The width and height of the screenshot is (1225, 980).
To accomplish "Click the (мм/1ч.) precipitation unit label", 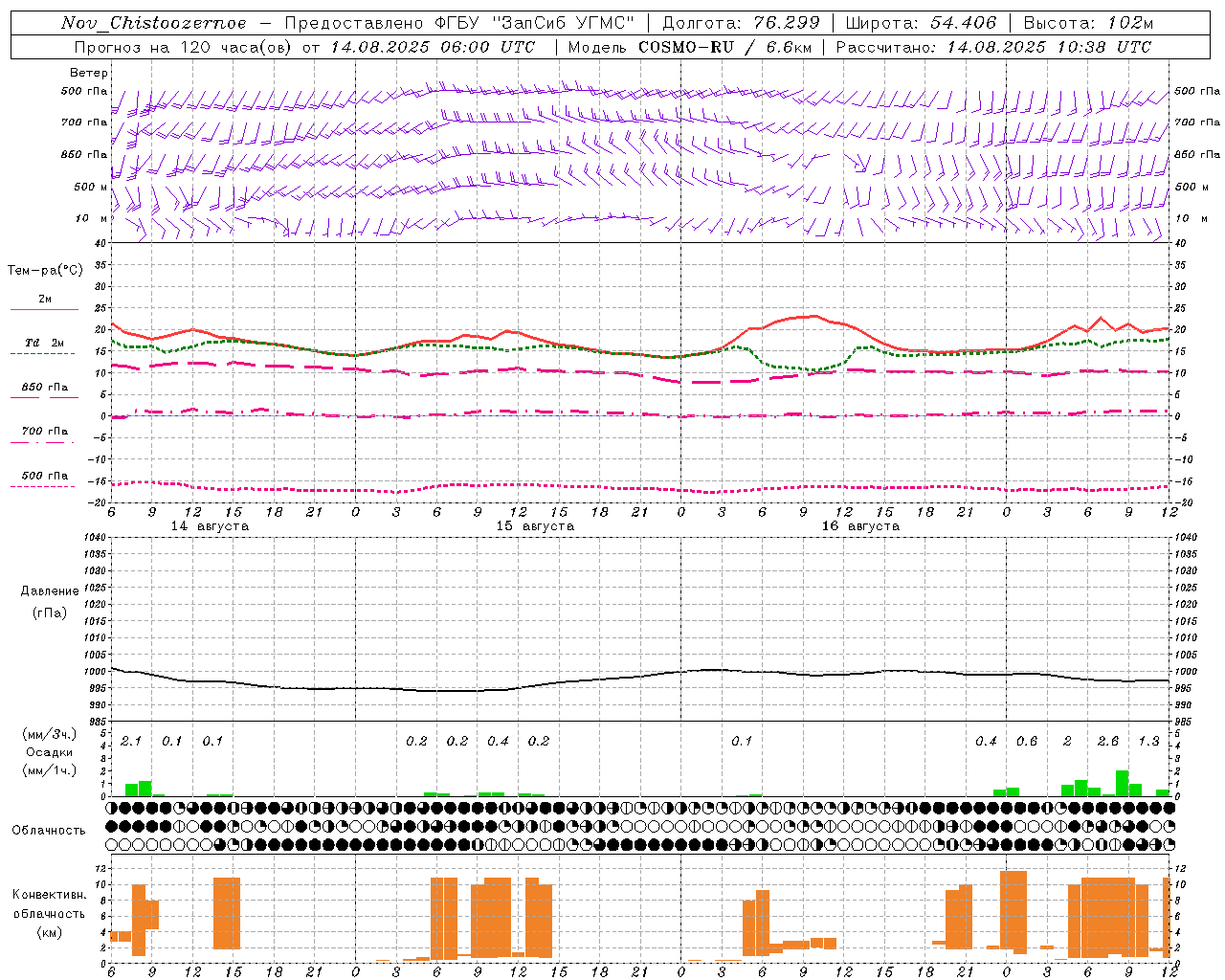I will click(x=50, y=770).
